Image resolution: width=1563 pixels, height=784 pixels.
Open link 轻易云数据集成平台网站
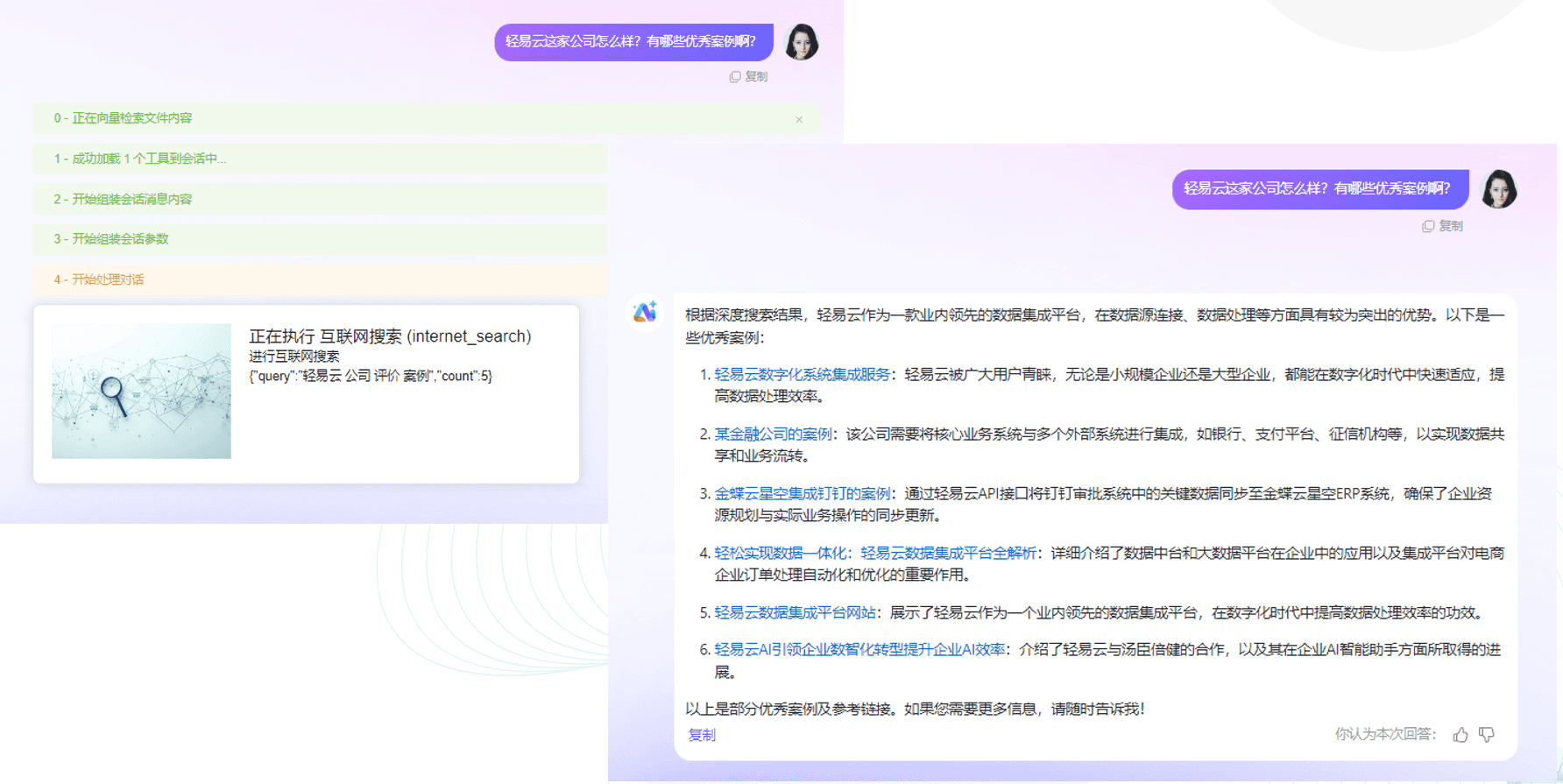[795, 612]
